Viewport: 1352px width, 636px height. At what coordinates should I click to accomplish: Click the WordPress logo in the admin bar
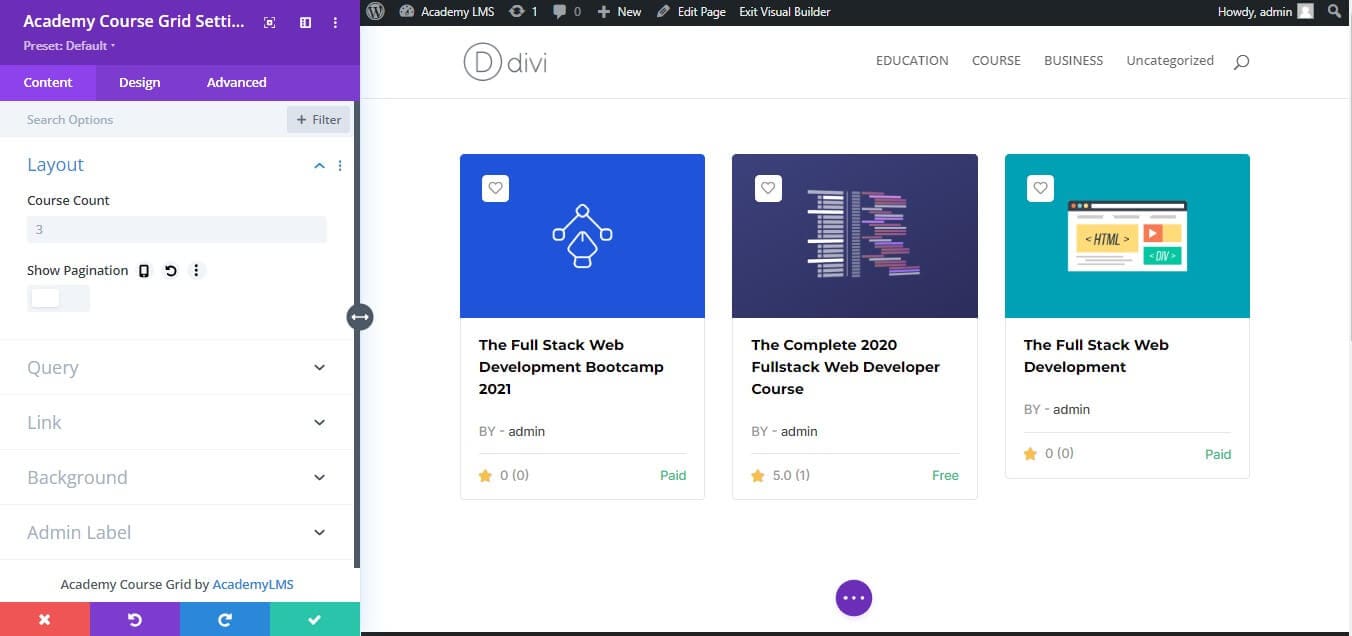click(x=375, y=11)
